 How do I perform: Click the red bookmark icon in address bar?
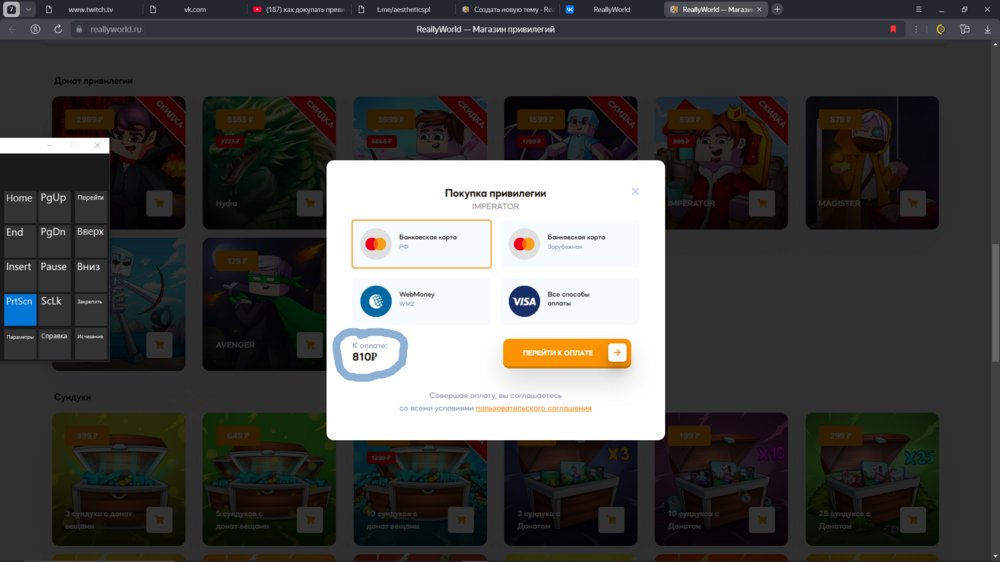coord(893,29)
